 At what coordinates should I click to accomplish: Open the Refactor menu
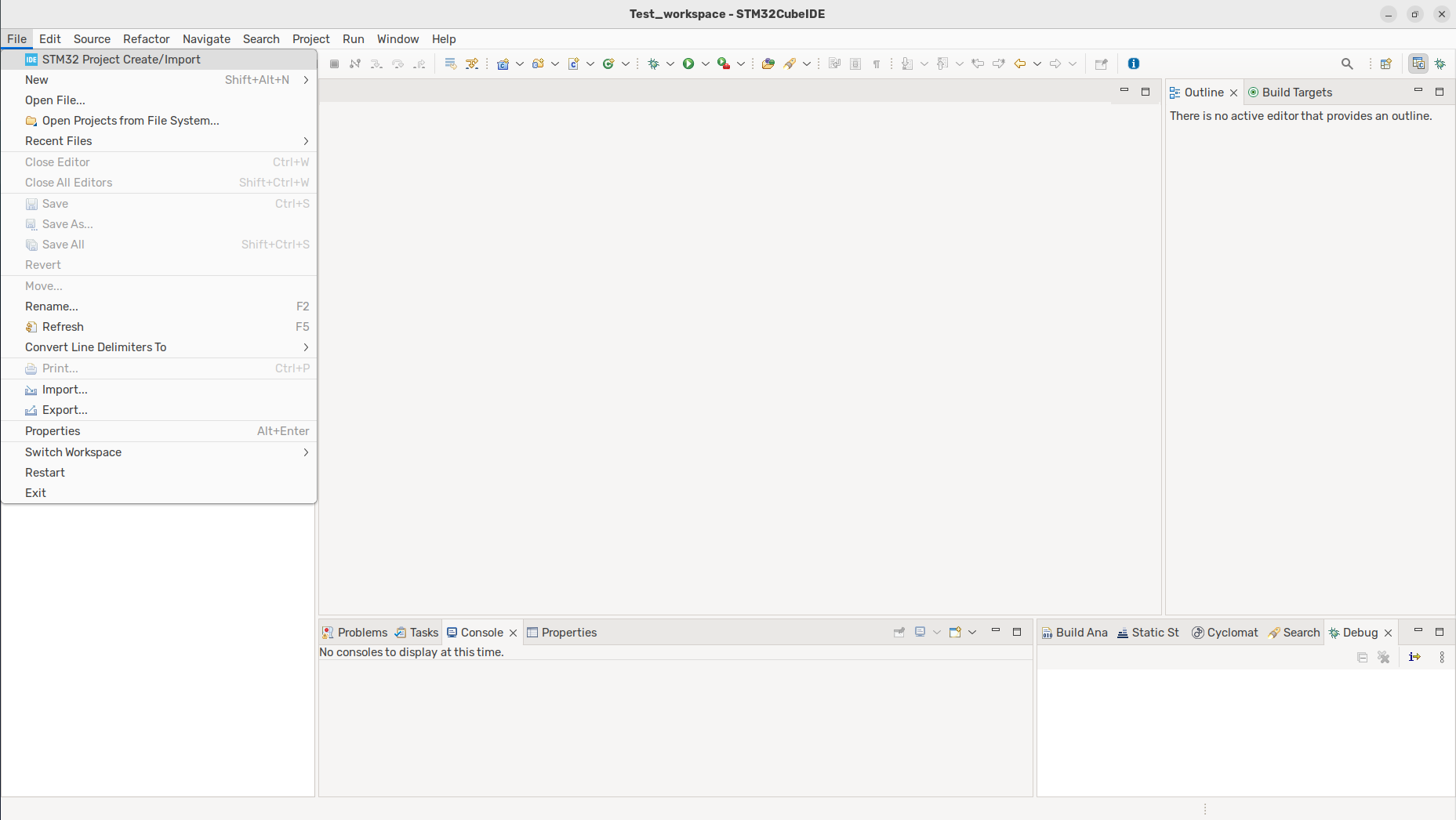coord(147,39)
